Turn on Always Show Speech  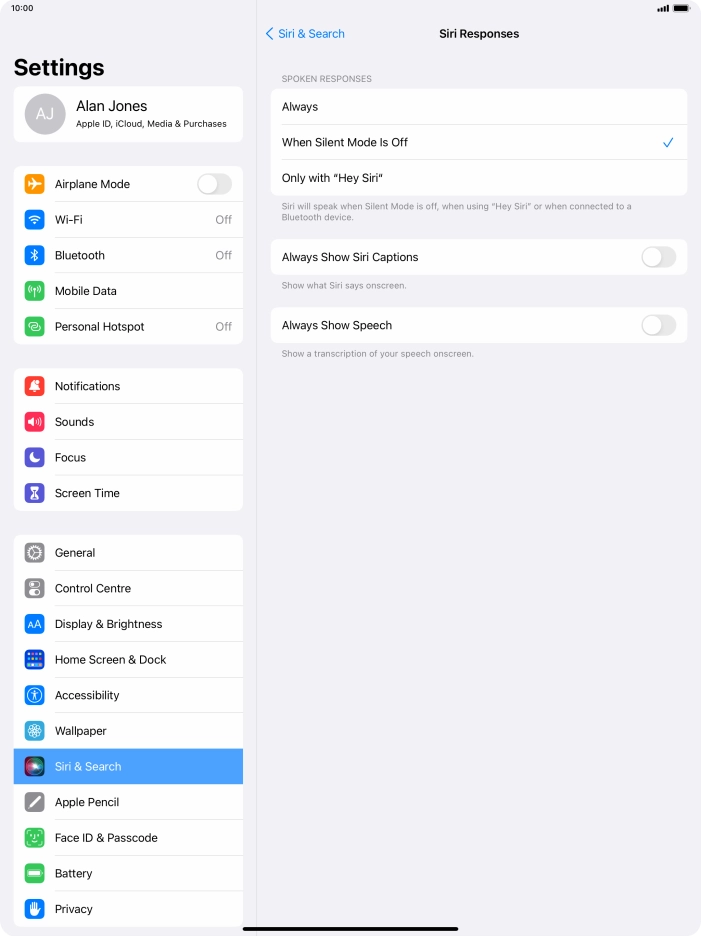tap(659, 325)
